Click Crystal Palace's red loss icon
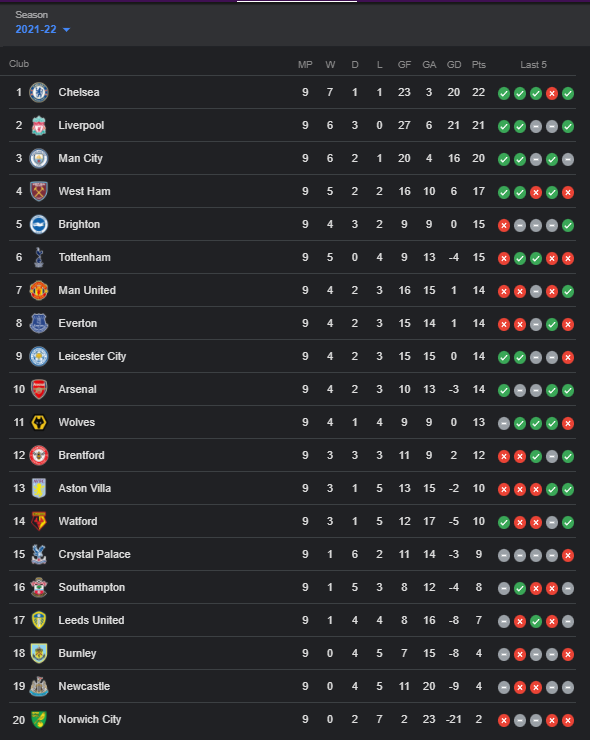Image resolution: width=590 pixels, height=740 pixels. point(568,555)
